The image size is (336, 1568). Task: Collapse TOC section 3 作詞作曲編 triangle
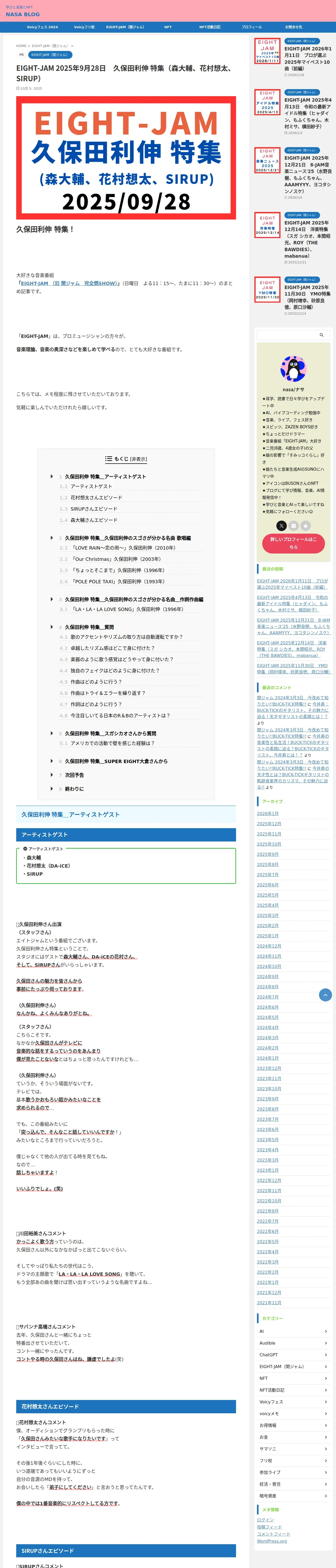click(52, 599)
